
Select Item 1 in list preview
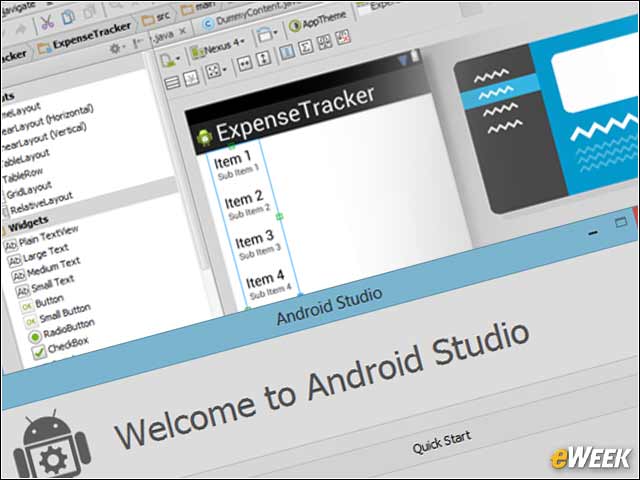232,160
